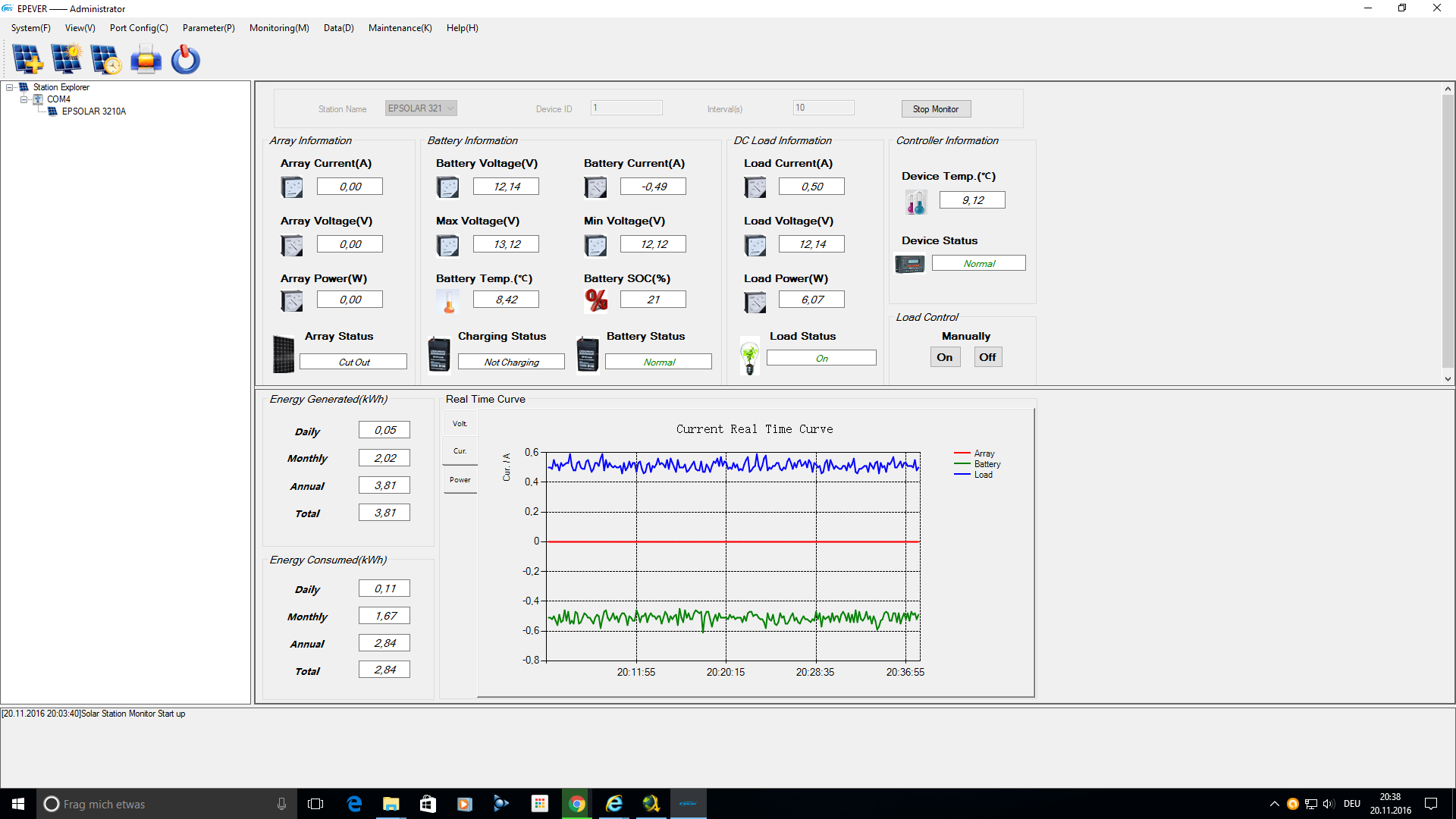This screenshot has height=819, width=1456.
Task: Collapse the COM4 tree node
Action: (24, 99)
